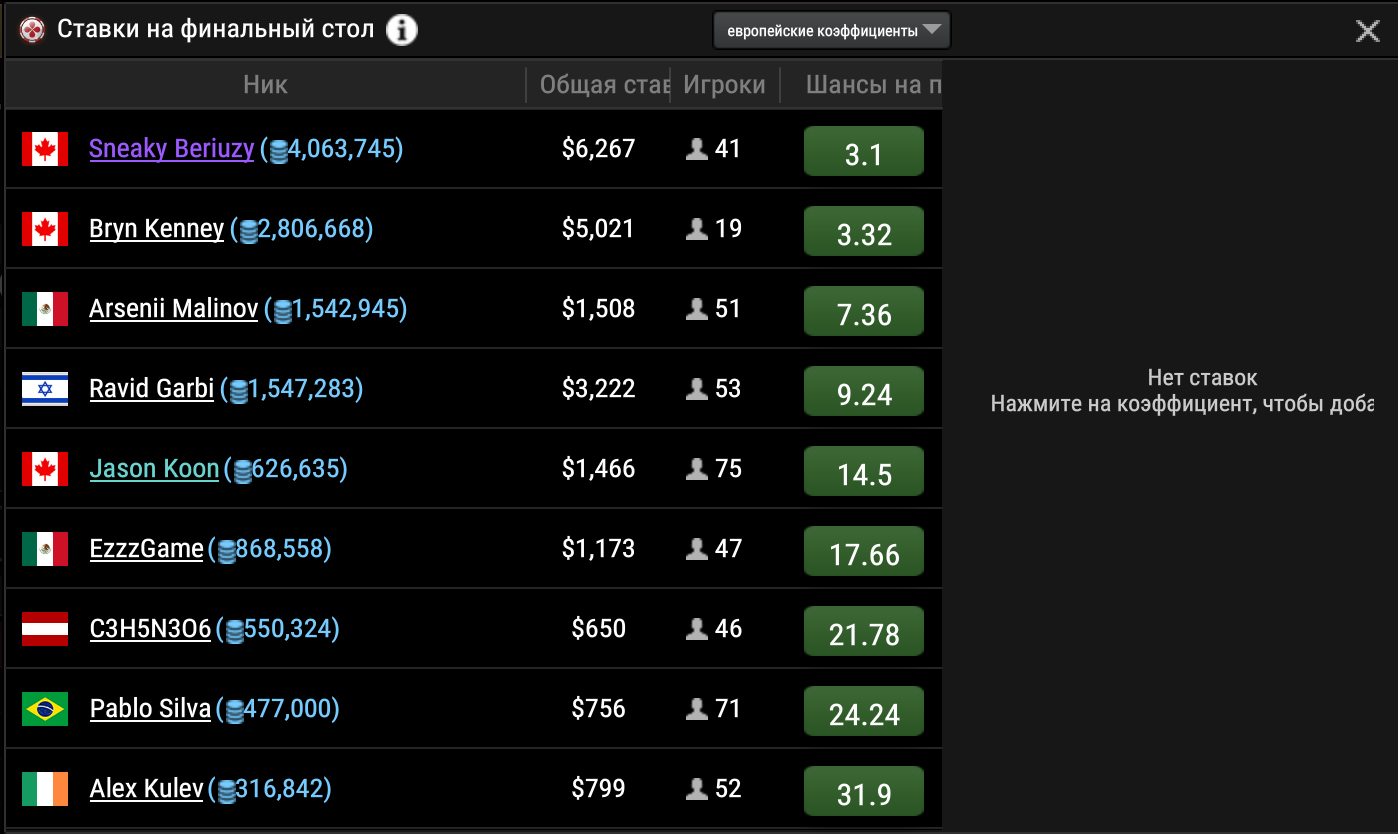1398x834 pixels.
Task: Click the Israel flag beside Ravid Garbi
Action: (x=45, y=389)
